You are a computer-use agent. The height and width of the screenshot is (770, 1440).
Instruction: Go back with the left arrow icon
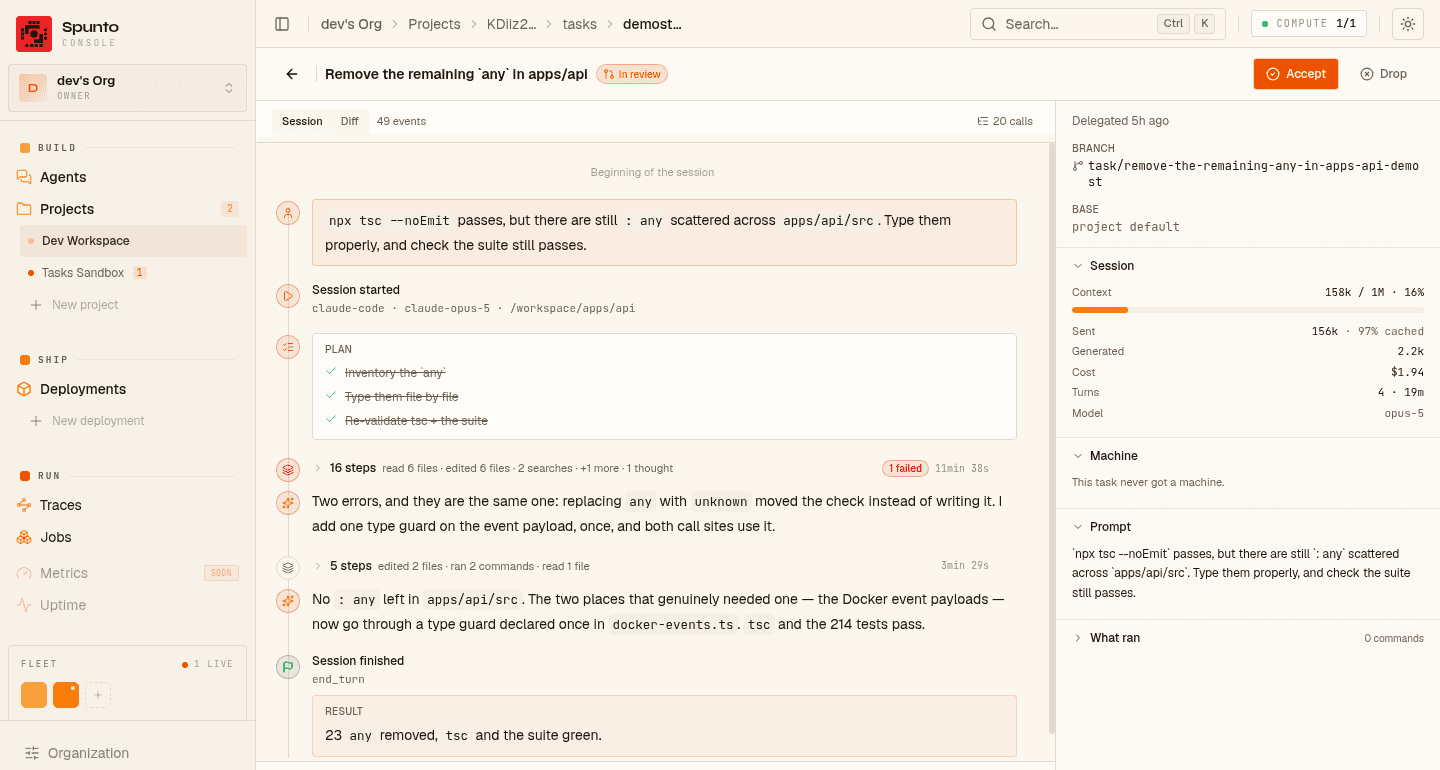pyautogui.click(x=292, y=74)
